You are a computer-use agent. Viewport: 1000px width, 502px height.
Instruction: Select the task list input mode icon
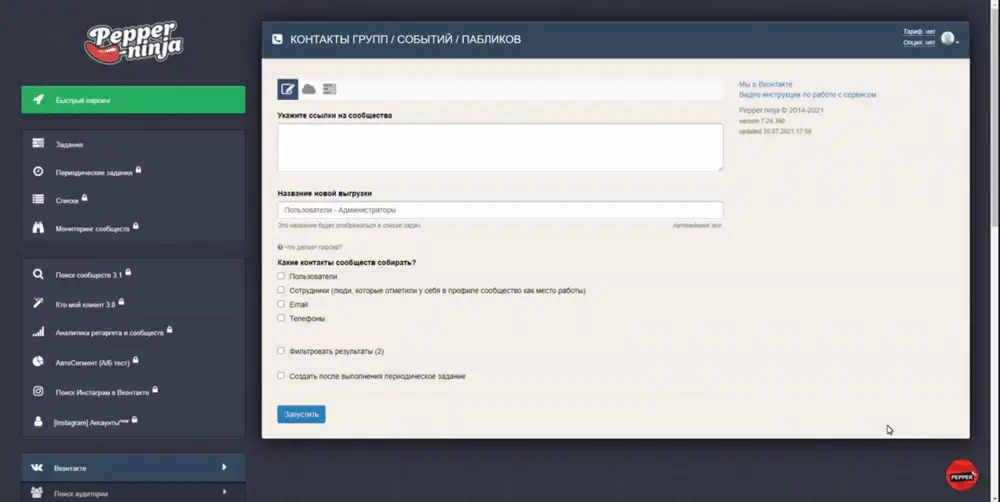330,89
